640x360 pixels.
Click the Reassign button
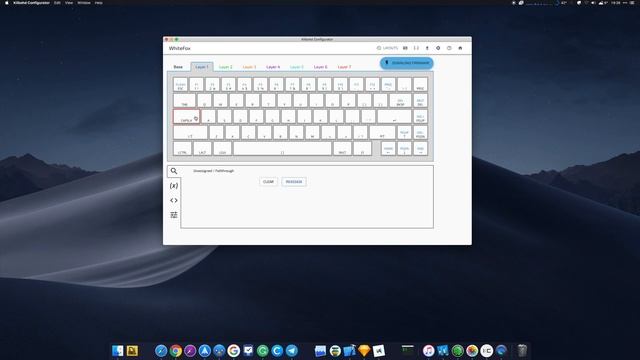[x=294, y=182]
